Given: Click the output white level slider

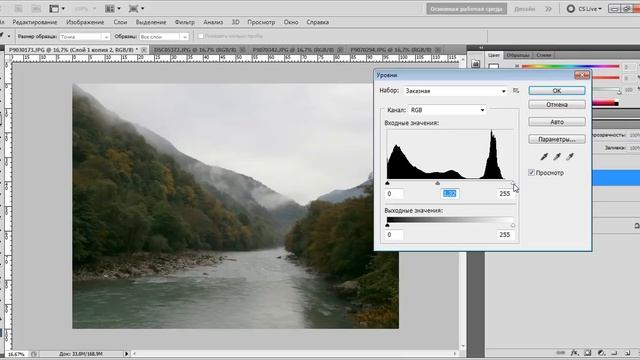Looking at the screenshot, I should [513, 225].
